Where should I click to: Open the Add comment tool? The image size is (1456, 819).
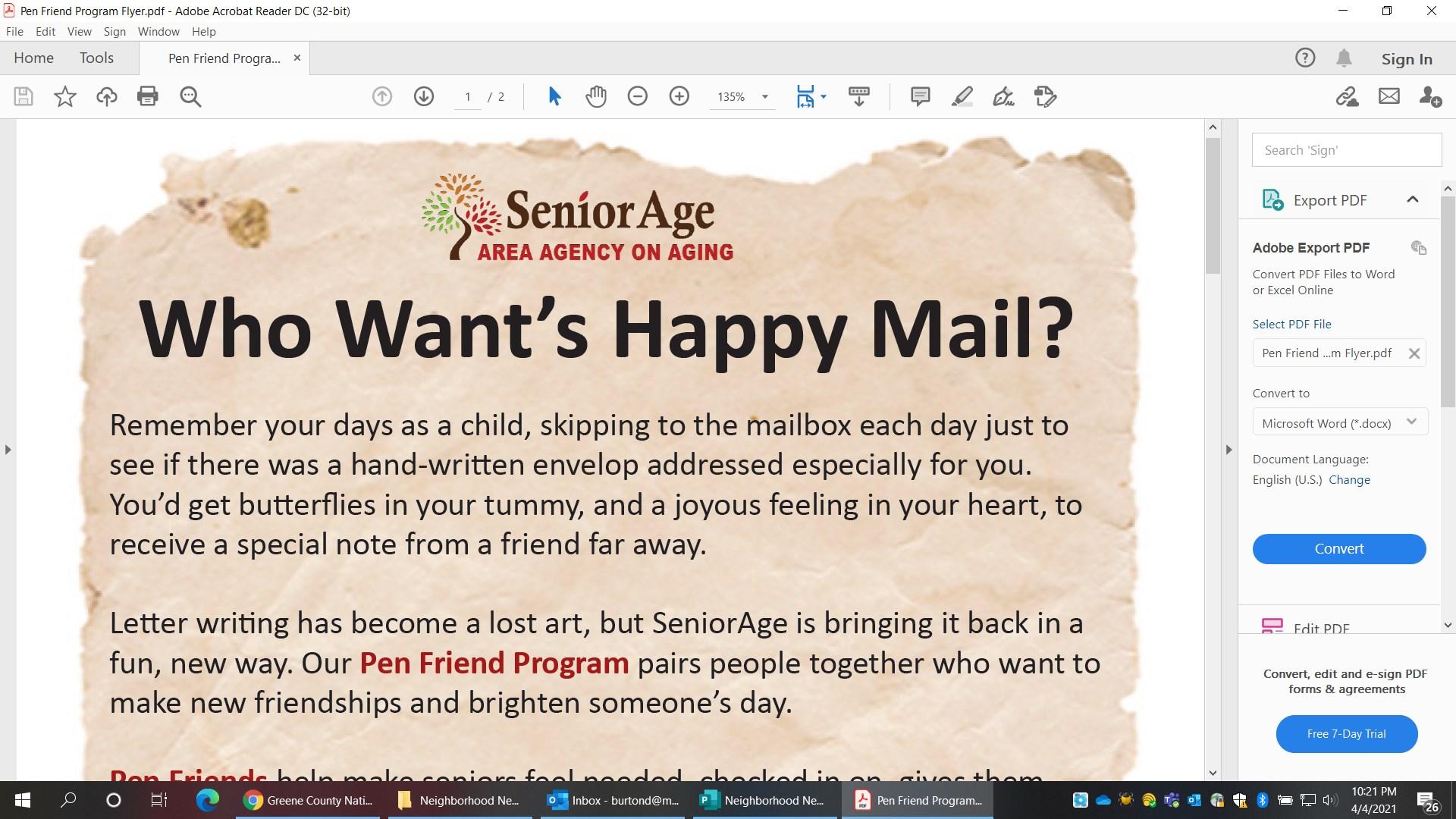click(920, 96)
